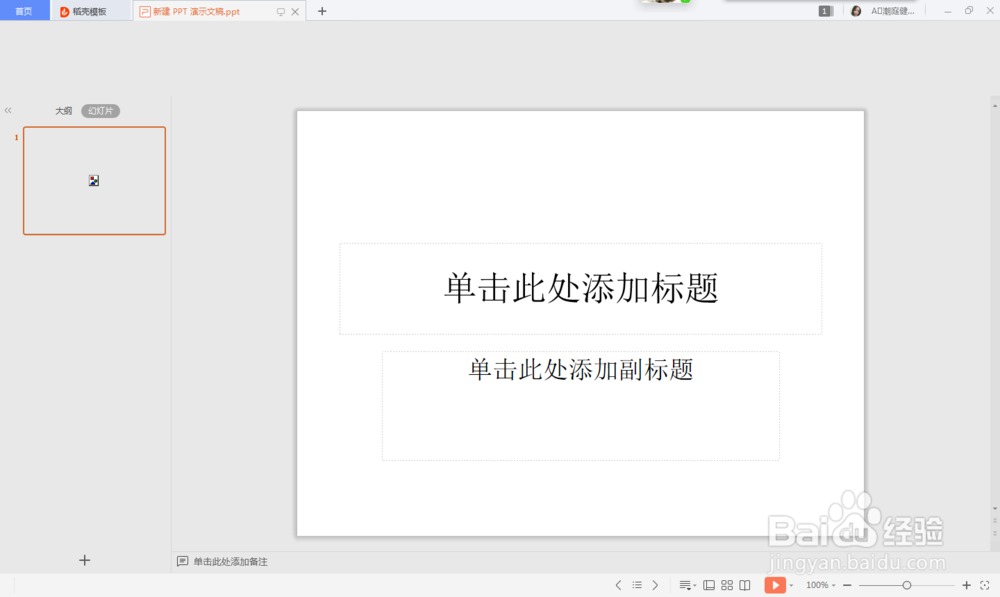Go to previous slide with left arrow
Screen dimensions: 1000x597
coord(618,585)
